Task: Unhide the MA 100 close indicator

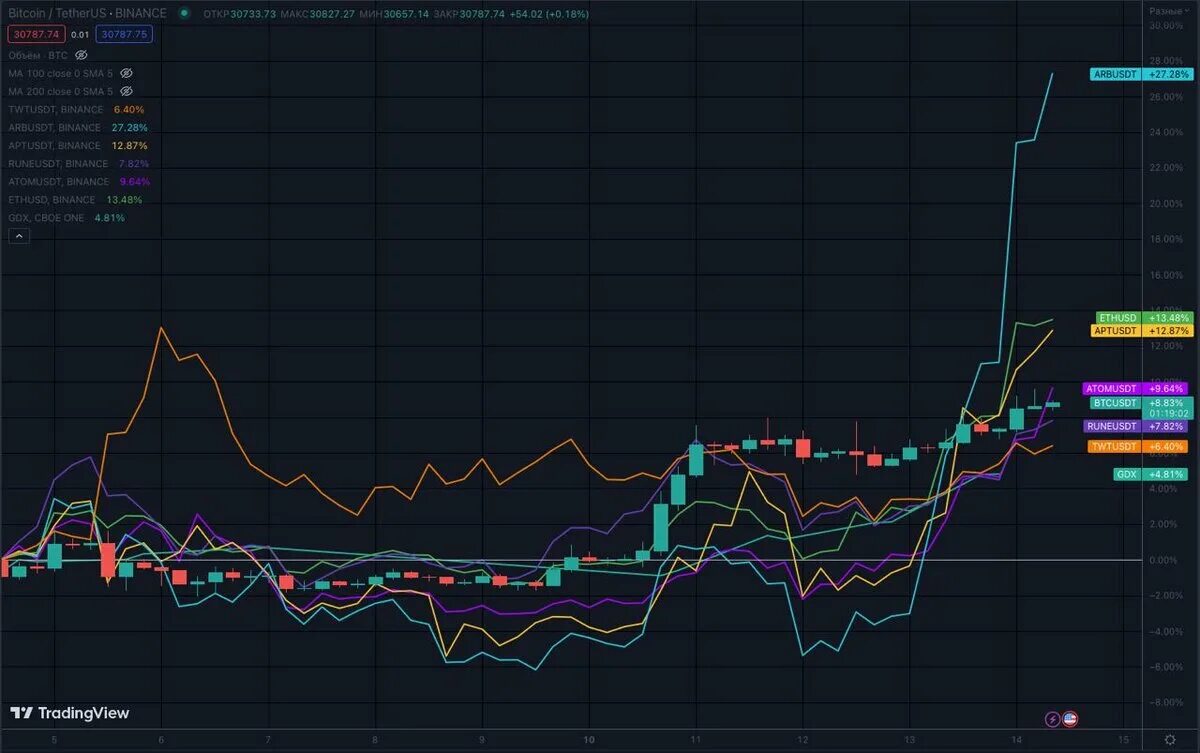Action: [126, 73]
